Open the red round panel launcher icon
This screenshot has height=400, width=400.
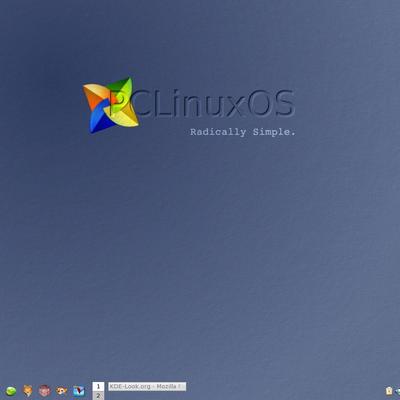point(45,390)
